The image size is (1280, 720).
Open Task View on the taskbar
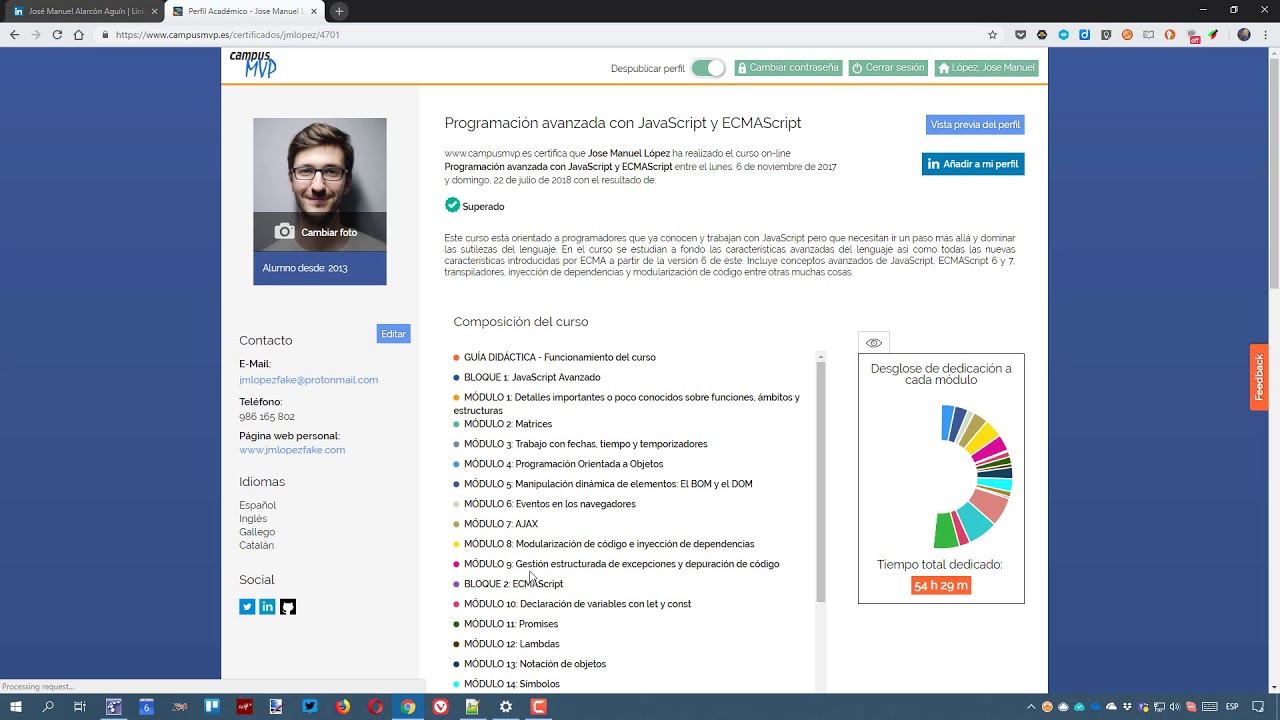(x=80, y=706)
